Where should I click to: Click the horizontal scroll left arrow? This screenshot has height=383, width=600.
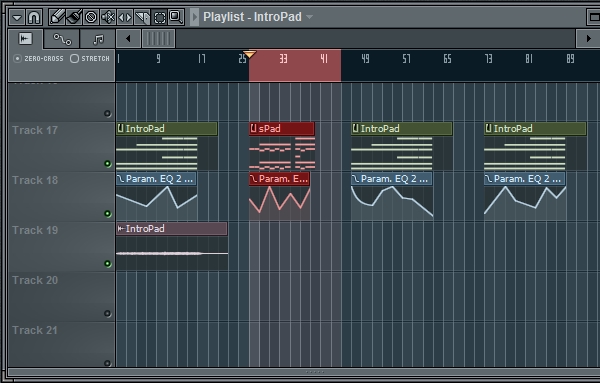(128, 39)
